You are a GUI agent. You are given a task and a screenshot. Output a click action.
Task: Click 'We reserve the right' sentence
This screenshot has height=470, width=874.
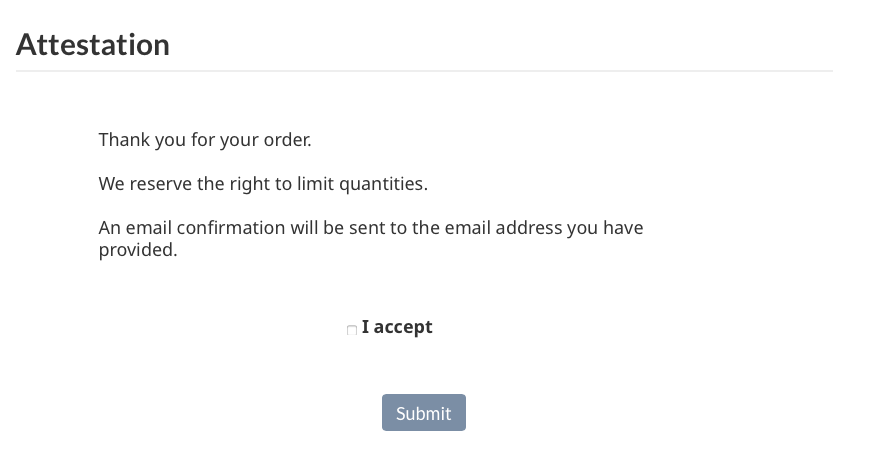tap(263, 184)
